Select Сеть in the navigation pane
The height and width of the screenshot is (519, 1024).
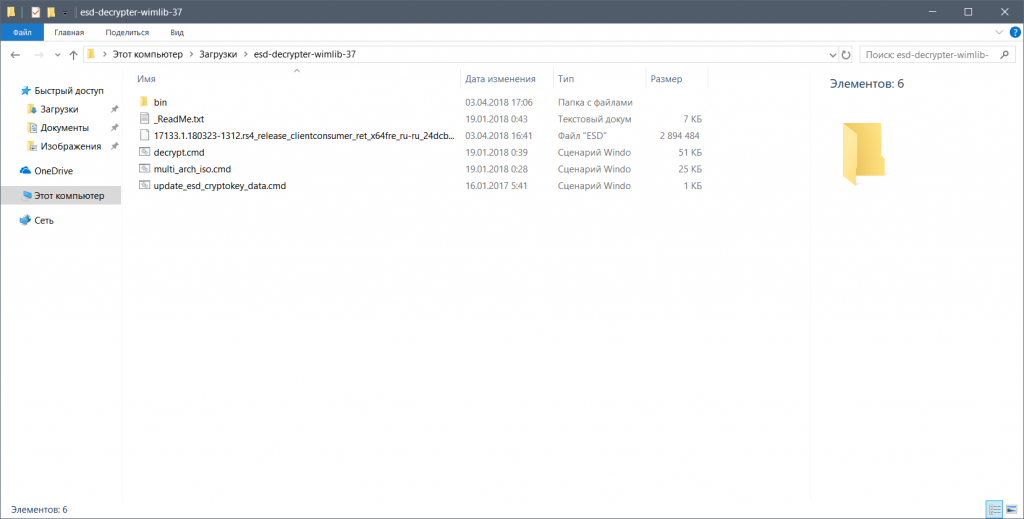pyautogui.click(x=44, y=220)
